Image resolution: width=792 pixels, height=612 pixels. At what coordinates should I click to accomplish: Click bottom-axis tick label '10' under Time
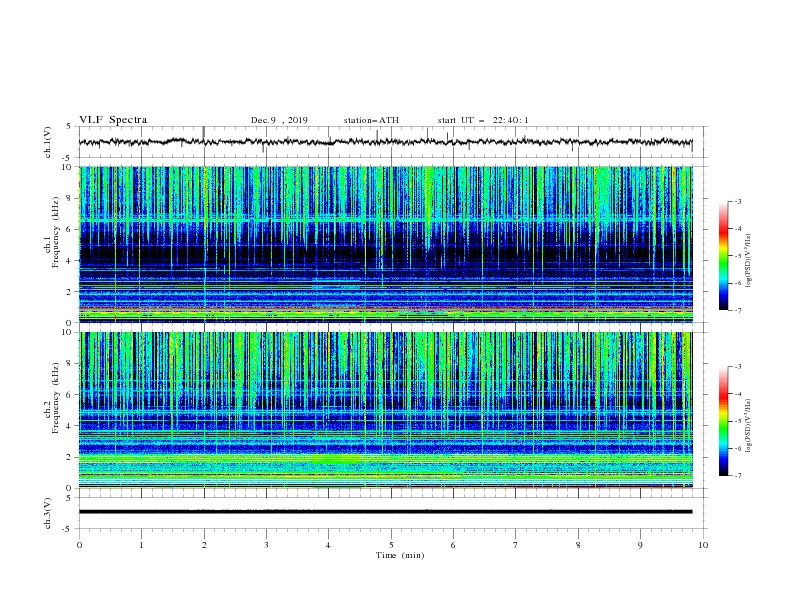pos(703,545)
